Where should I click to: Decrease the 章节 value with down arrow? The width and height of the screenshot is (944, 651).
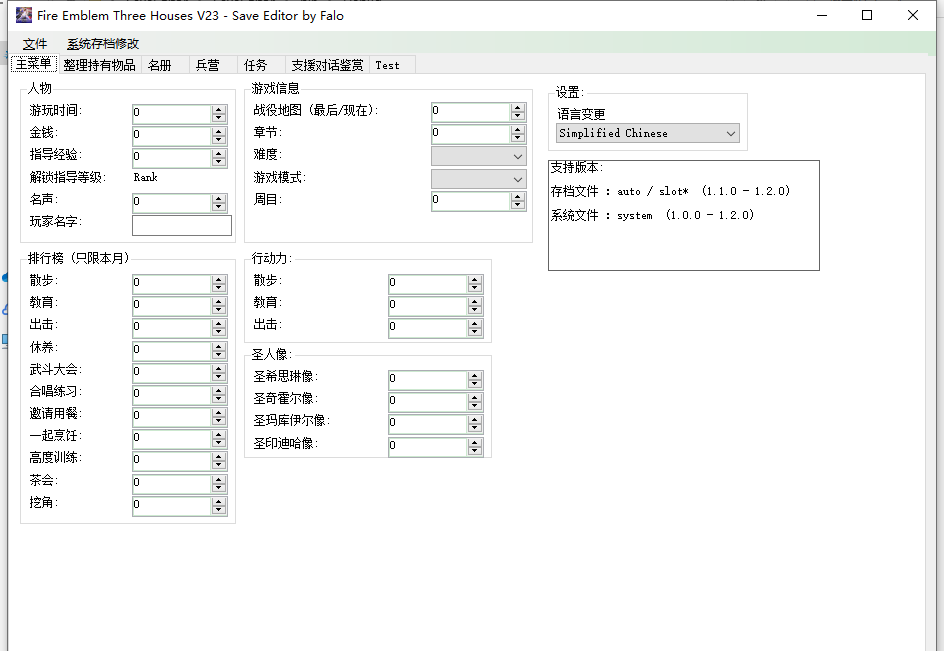(518, 139)
